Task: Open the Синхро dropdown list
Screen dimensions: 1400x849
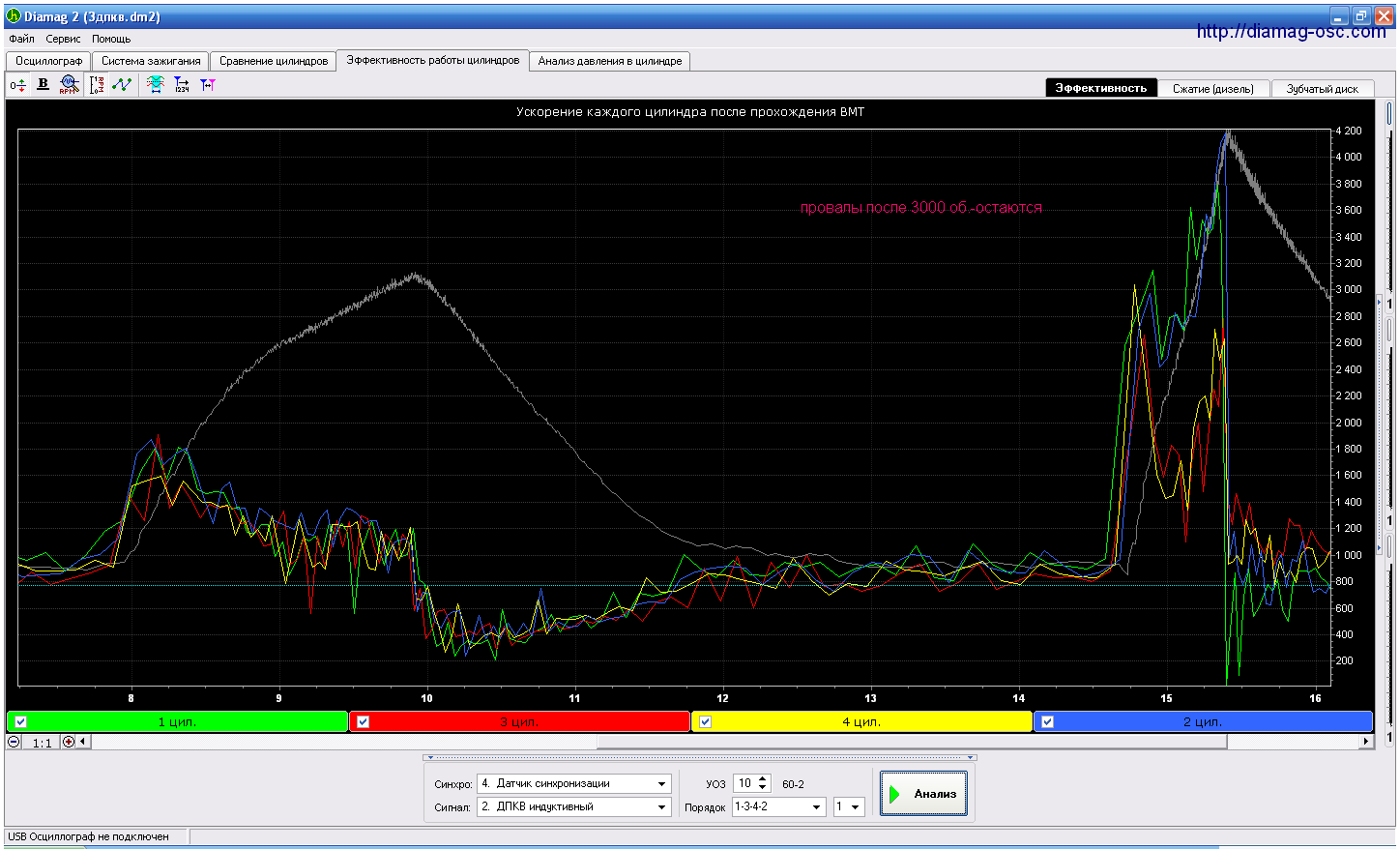Action: [662, 784]
